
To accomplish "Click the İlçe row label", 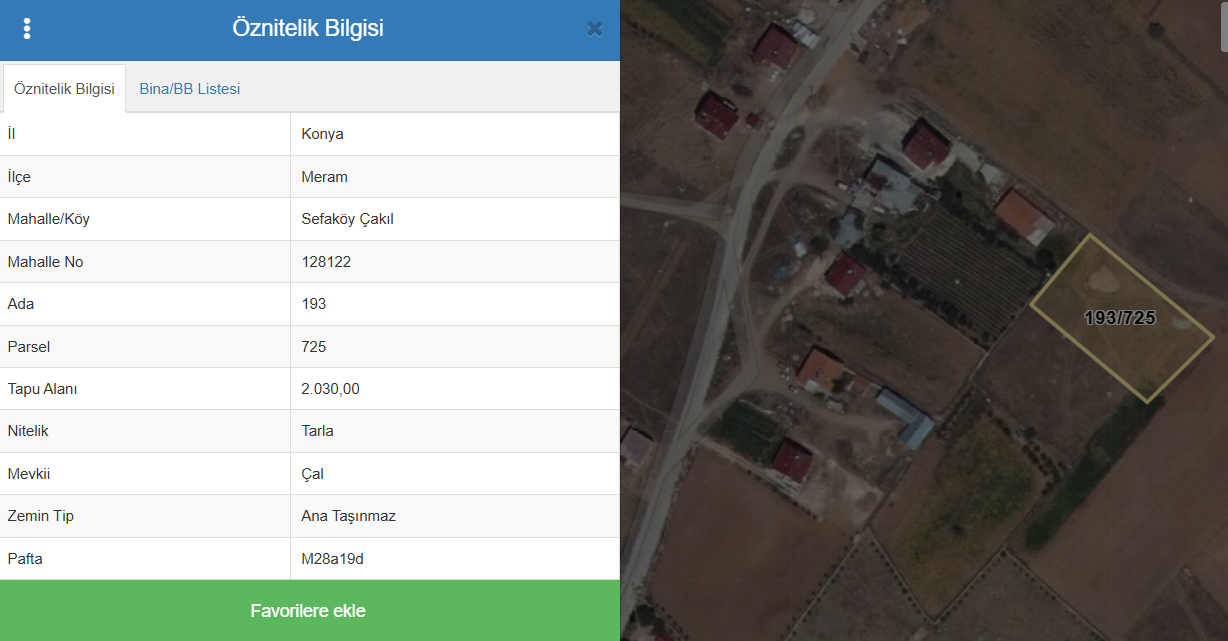I will [19, 177].
